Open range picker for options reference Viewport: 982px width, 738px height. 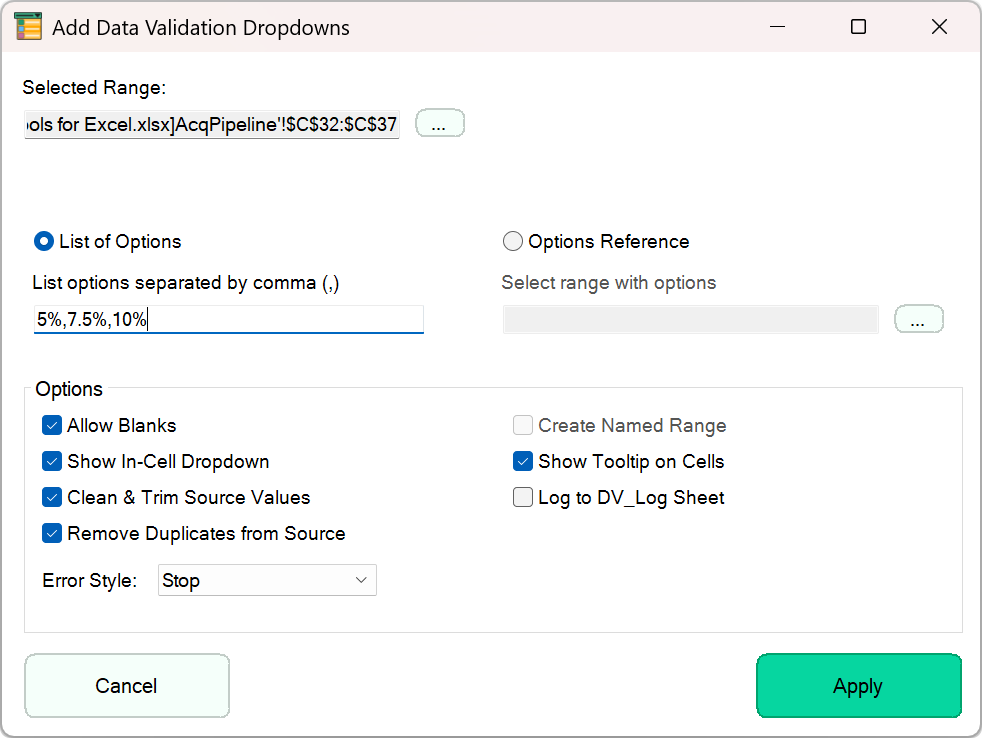(919, 319)
